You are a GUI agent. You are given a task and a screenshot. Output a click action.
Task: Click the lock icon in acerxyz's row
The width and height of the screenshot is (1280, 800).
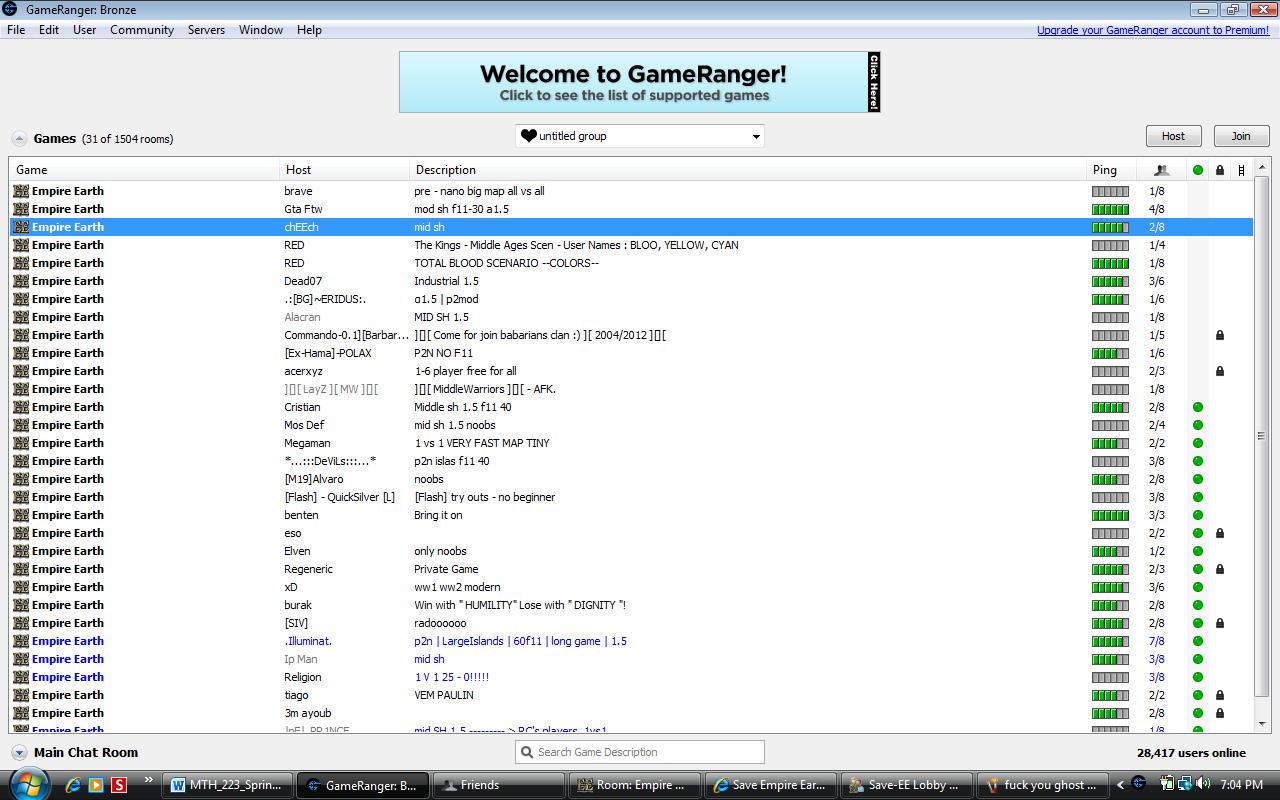pos(1220,371)
